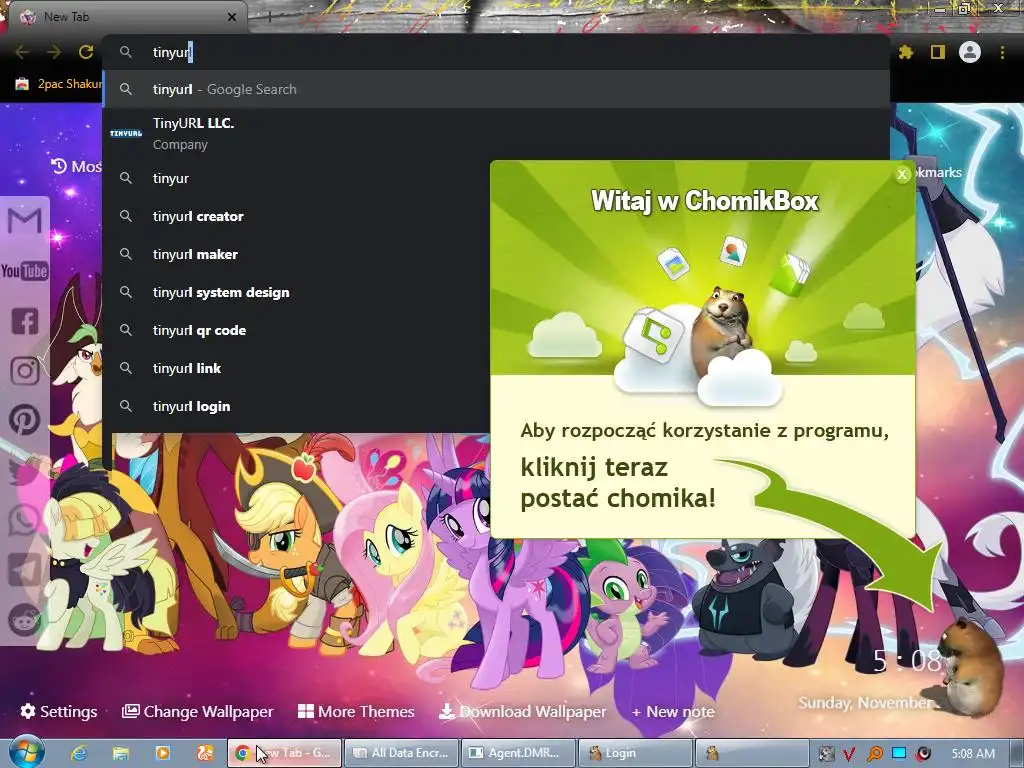Open the Windows Start button

(x=26, y=753)
